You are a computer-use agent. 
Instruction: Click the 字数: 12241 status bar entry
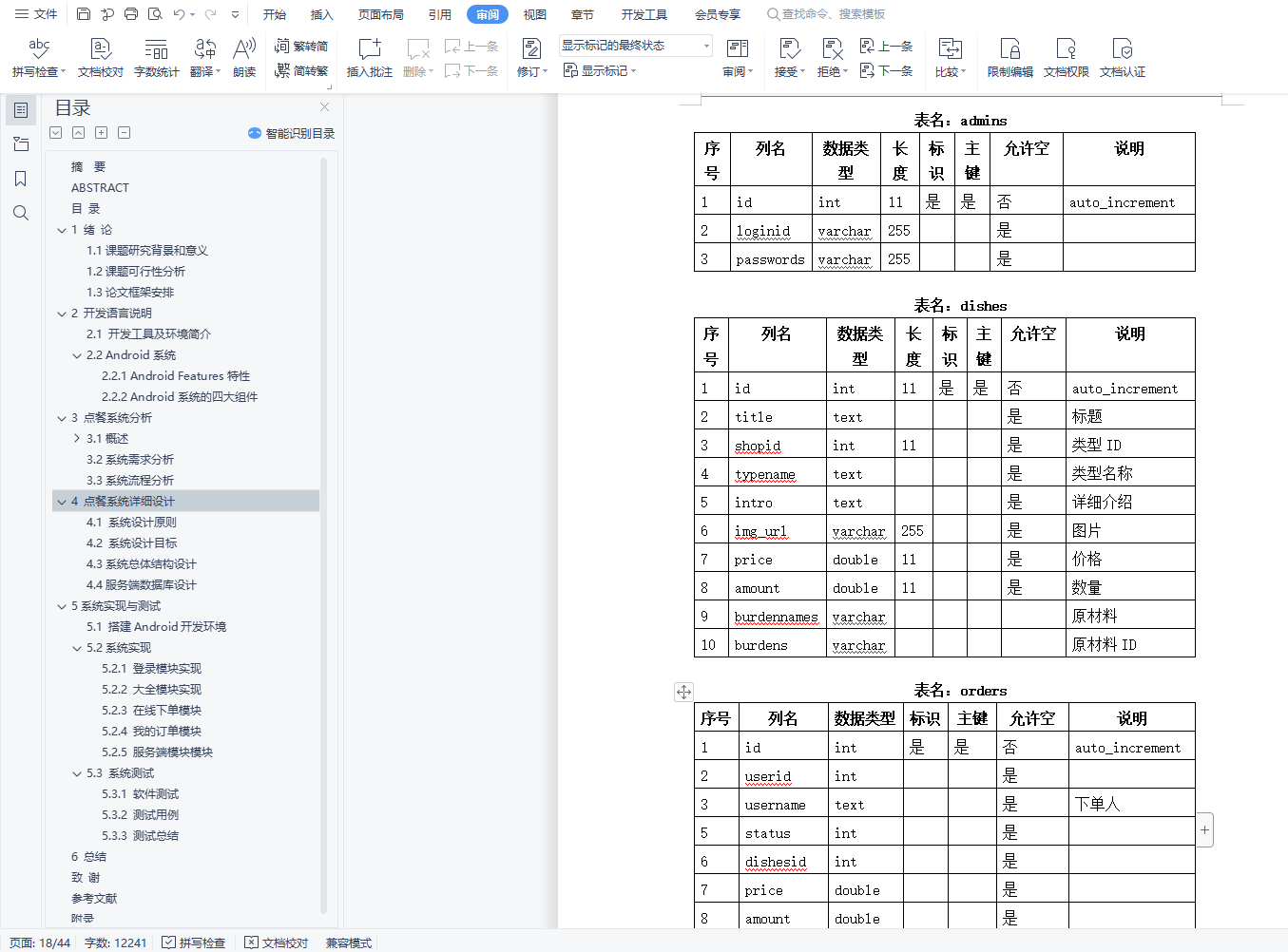click(116, 942)
